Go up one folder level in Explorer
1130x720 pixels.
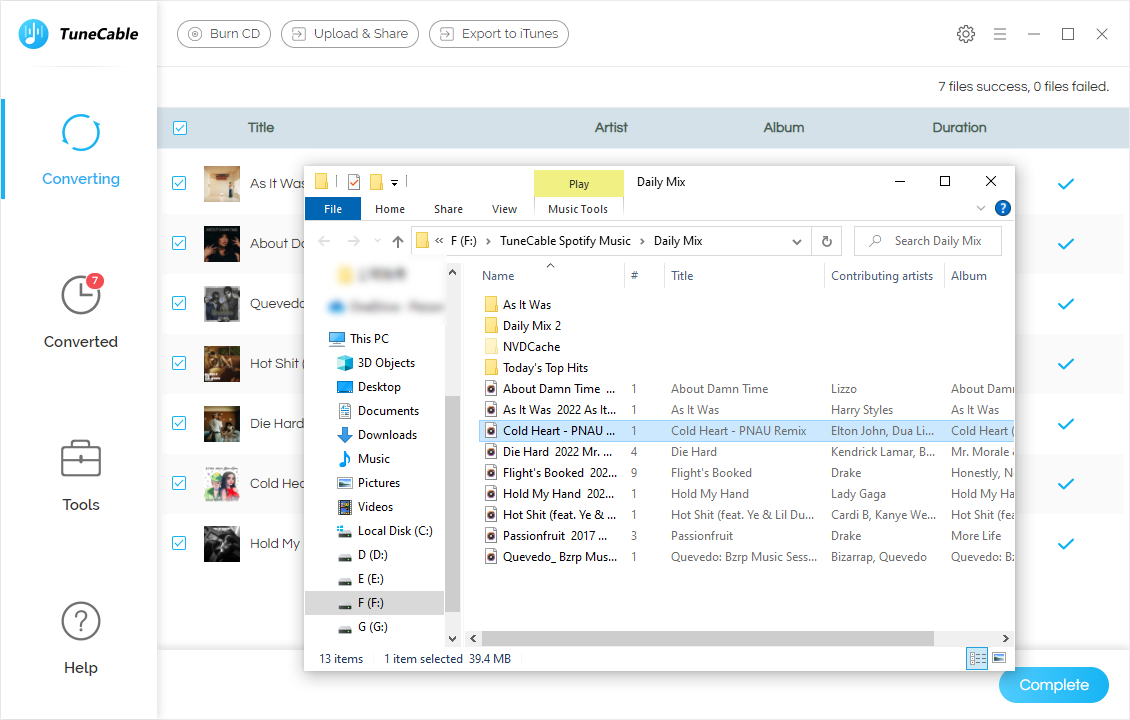398,241
